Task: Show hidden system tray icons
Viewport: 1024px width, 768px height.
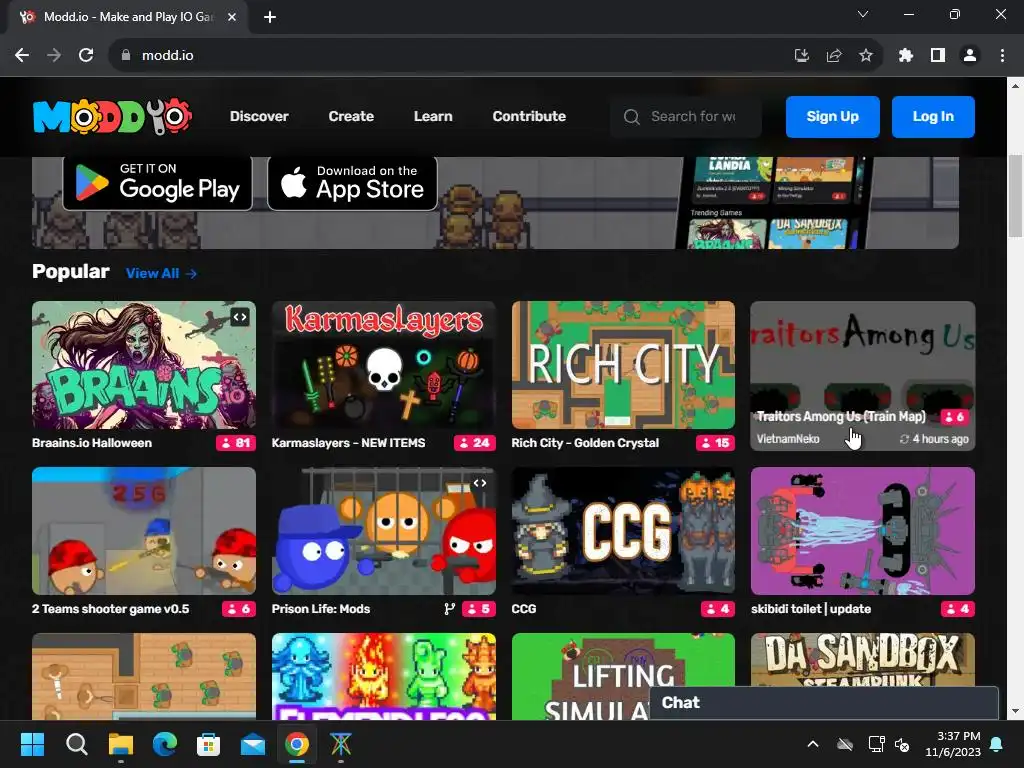Action: click(813, 744)
